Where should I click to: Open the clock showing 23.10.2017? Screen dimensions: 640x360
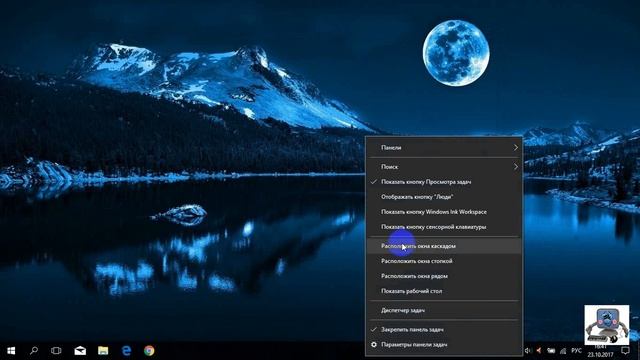pos(600,351)
